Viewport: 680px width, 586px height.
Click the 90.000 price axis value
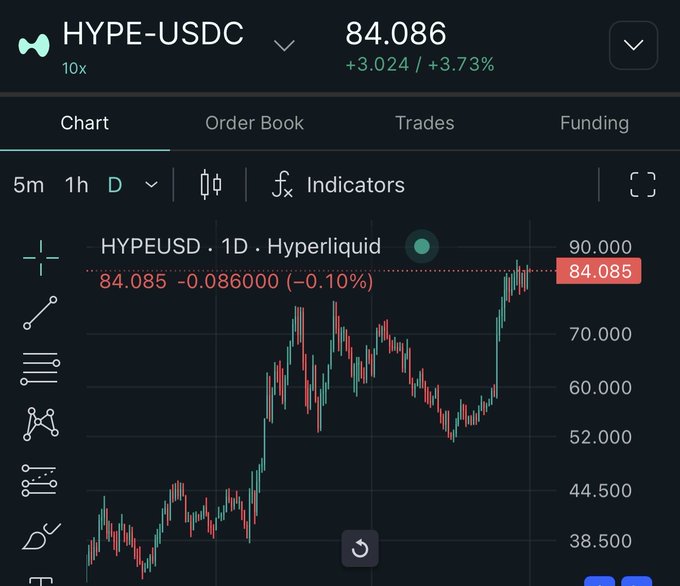pyautogui.click(x=600, y=247)
